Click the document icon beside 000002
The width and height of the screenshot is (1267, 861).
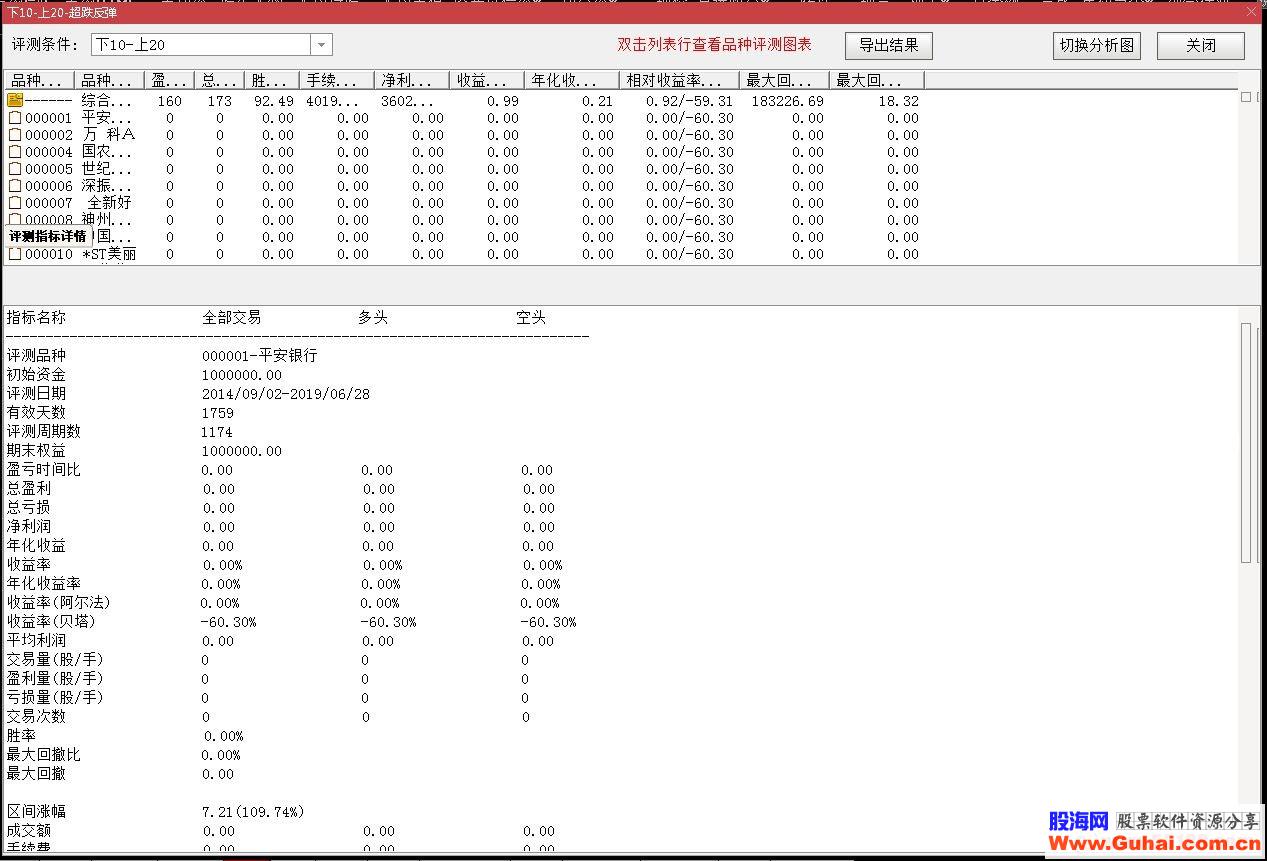point(15,135)
